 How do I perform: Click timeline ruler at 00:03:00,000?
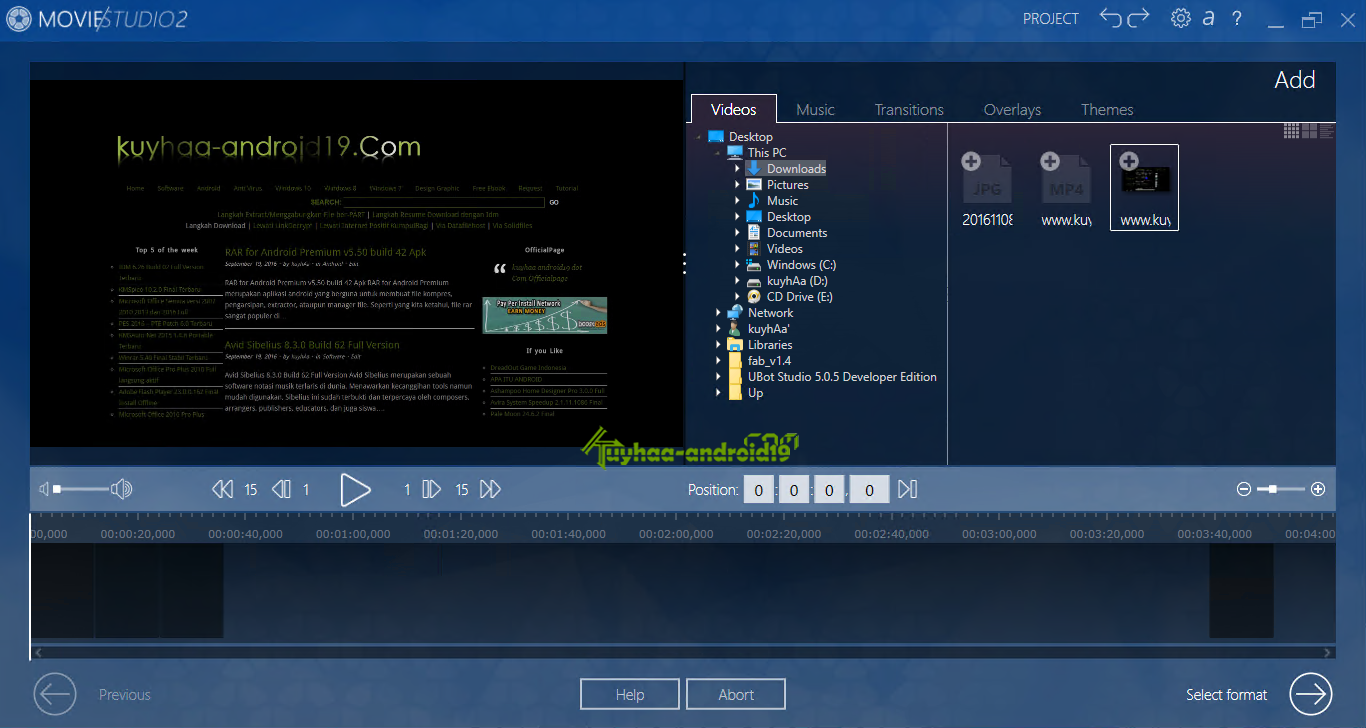(x=999, y=534)
